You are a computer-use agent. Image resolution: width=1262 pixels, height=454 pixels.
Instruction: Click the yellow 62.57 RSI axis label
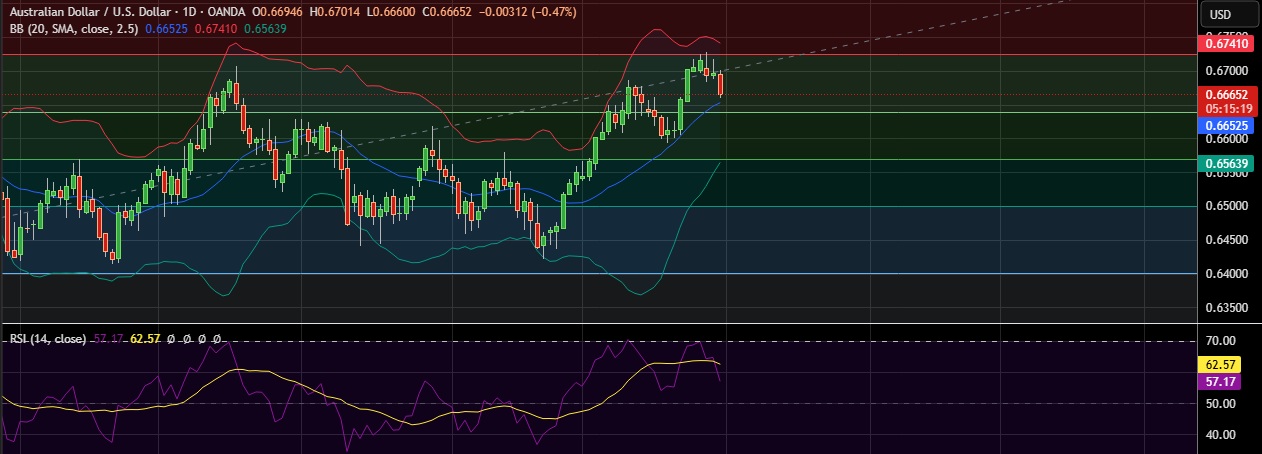[1224, 365]
